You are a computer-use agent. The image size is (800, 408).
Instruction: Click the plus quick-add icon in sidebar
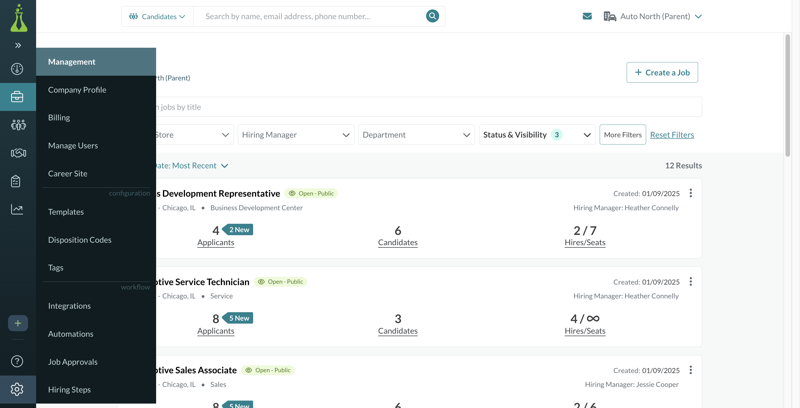18,323
